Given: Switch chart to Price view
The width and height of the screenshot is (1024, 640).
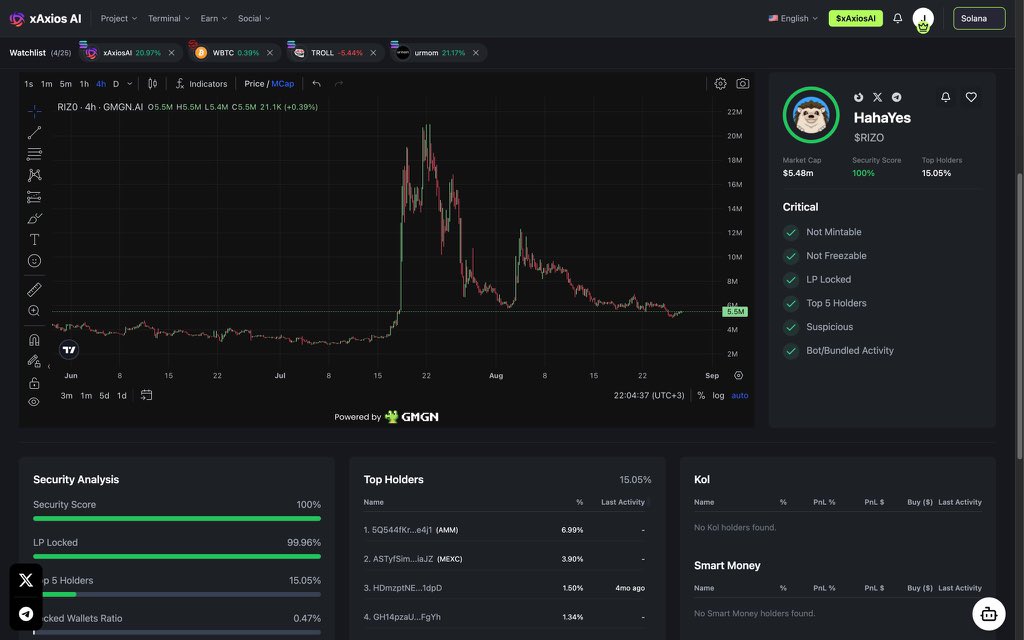Looking at the screenshot, I should (254, 84).
